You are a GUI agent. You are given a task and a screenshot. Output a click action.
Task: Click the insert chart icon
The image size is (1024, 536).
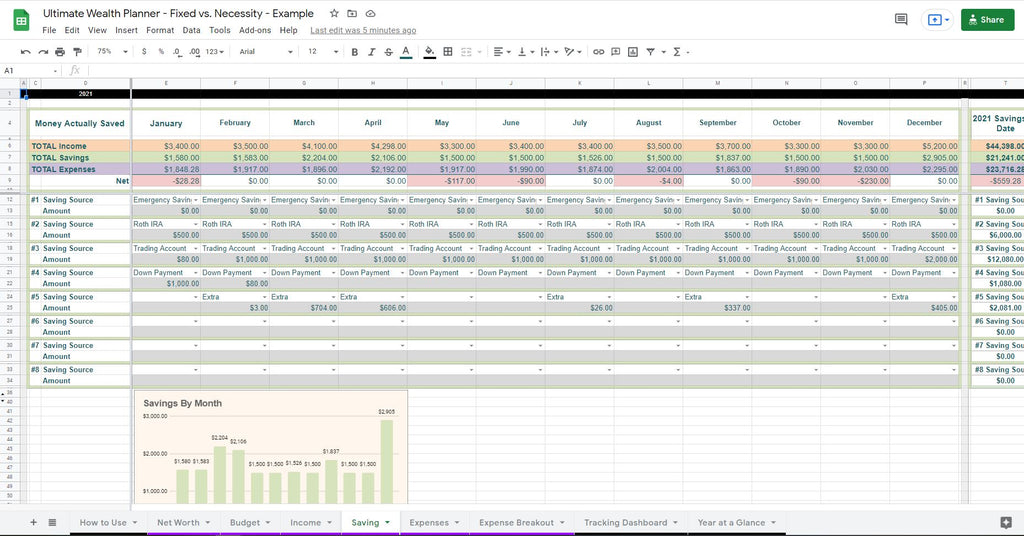[633, 52]
